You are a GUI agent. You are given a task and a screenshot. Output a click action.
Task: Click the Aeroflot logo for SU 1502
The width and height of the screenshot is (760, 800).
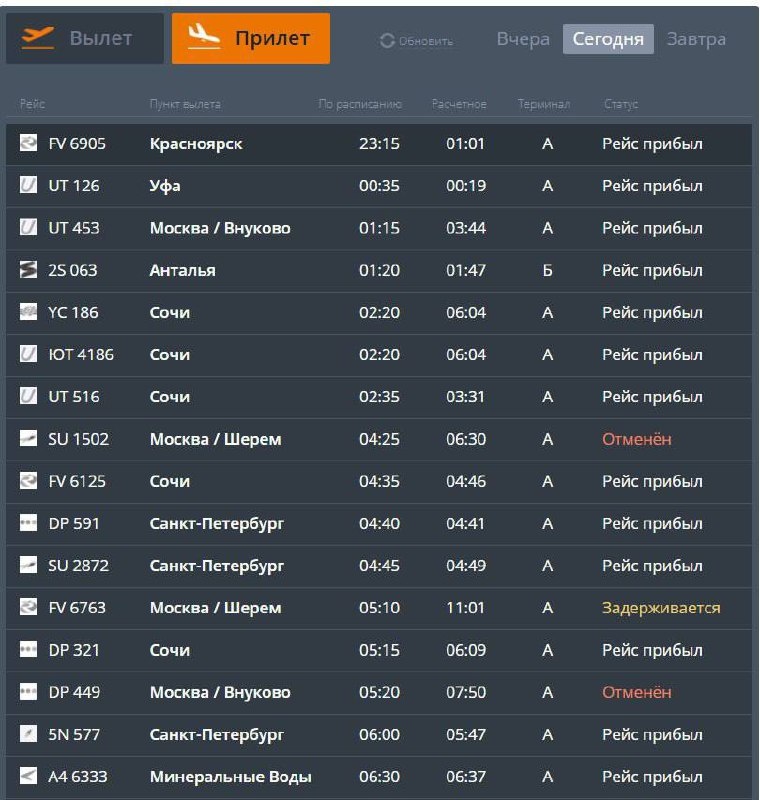pos(28,438)
